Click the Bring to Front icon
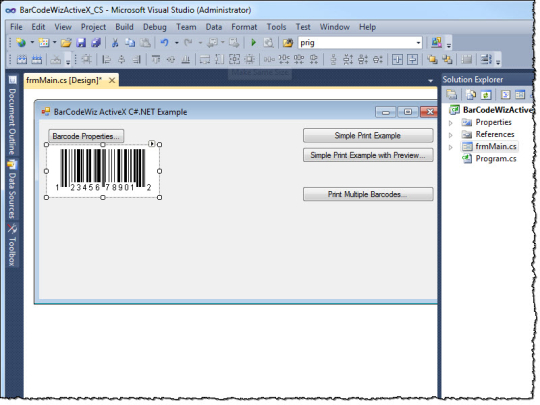540x405 pixels. 432,60
